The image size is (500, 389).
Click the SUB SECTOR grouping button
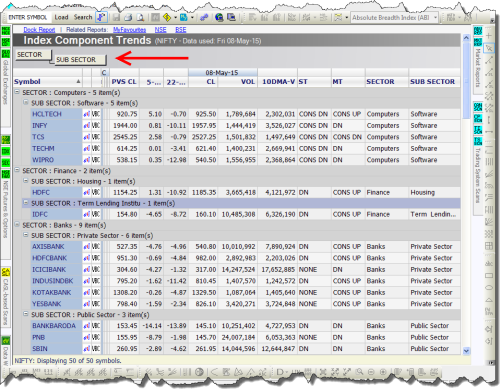(80, 60)
